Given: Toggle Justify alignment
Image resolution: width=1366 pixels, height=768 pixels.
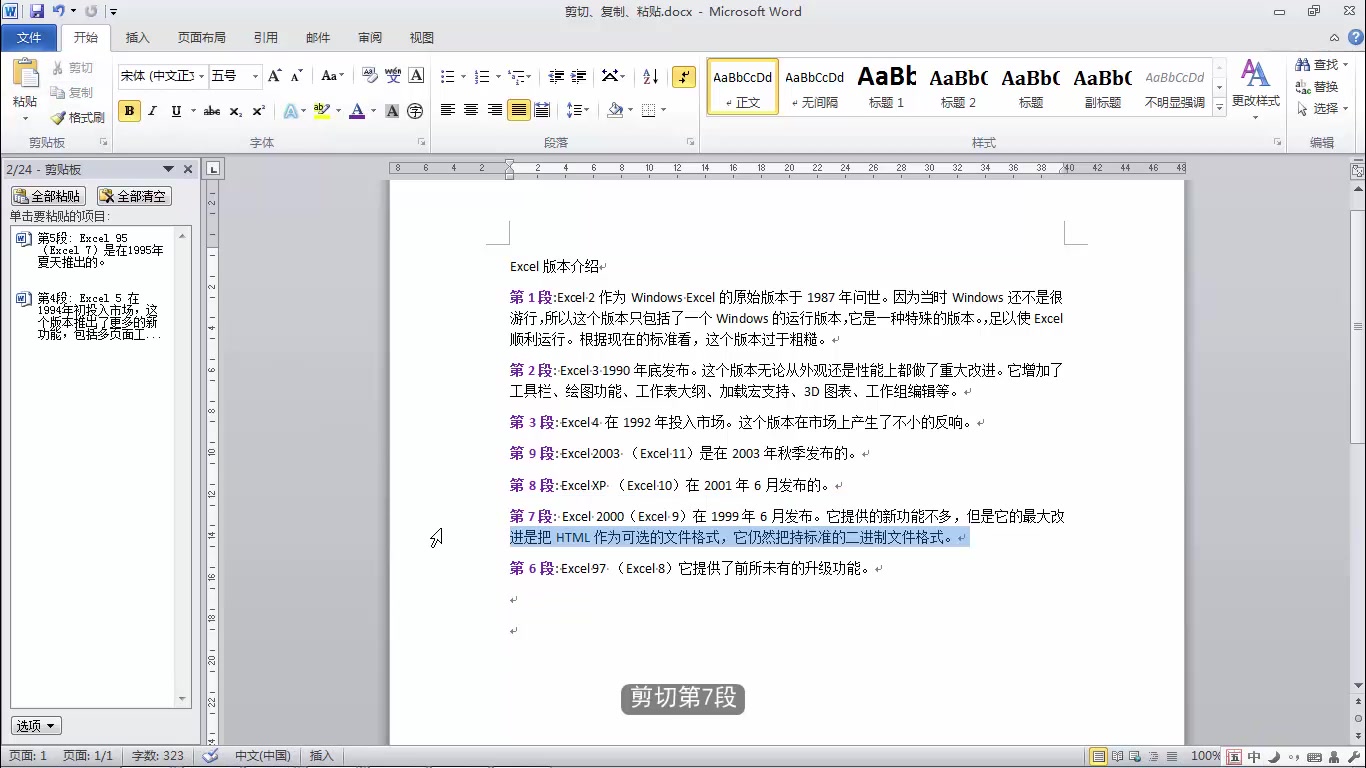Looking at the screenshot, I should click(x=518, y=110).
